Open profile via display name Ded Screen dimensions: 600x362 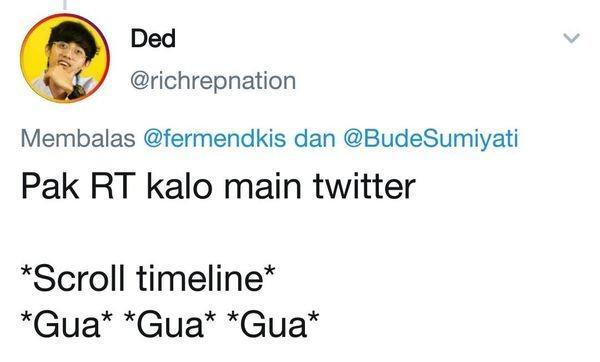coord(153,38)
